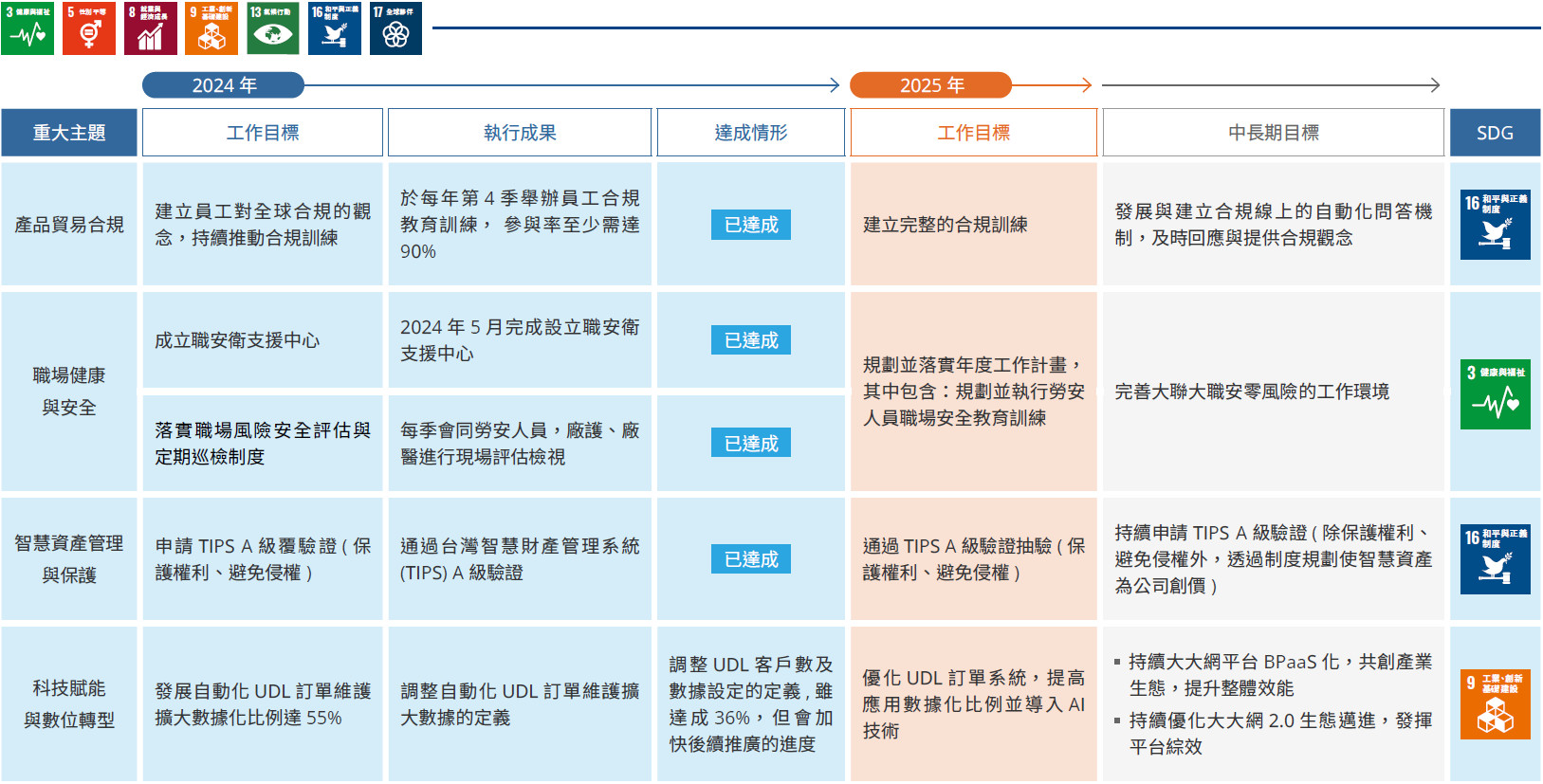
Task: Select the blue 2024 年 timeline pill
Action: (224, 85)
